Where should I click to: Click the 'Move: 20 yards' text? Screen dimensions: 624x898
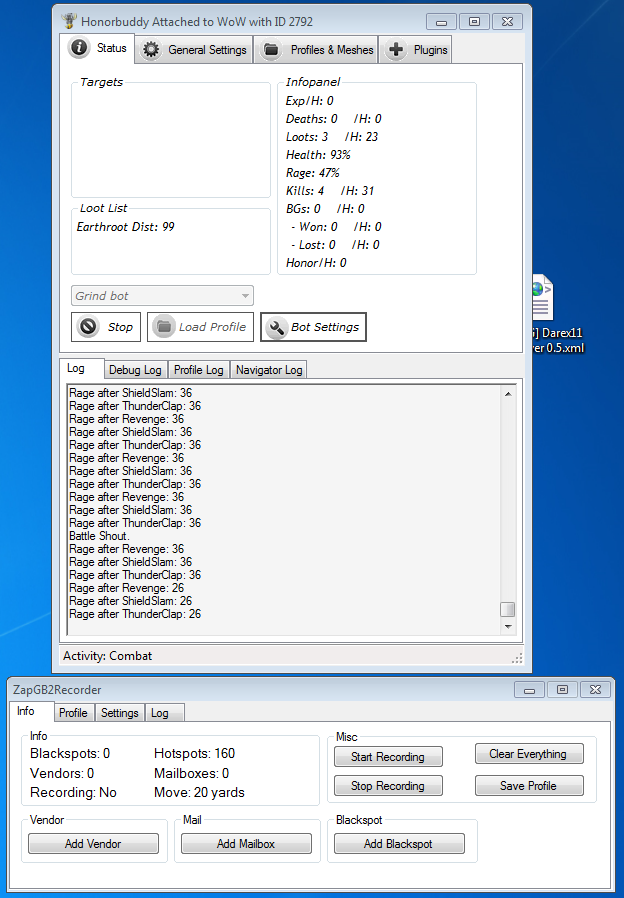coord(199,793)
